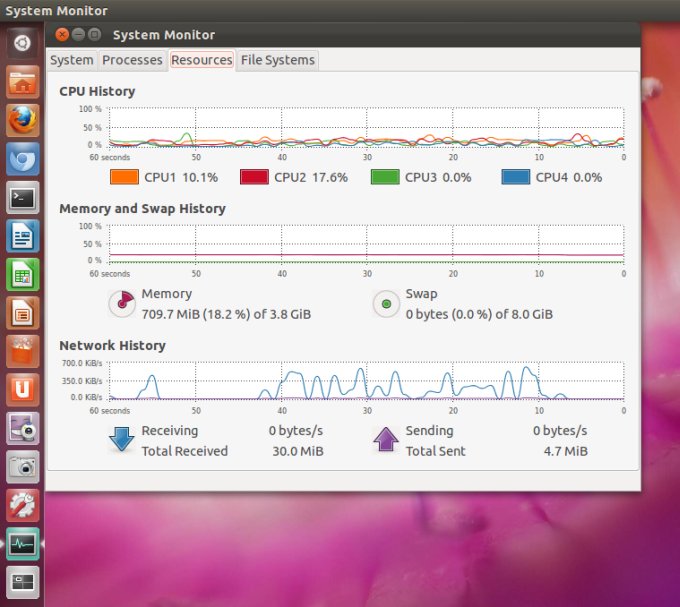Change the CPU3 green color swatch

pyautogui.click(x=385, y=177)
